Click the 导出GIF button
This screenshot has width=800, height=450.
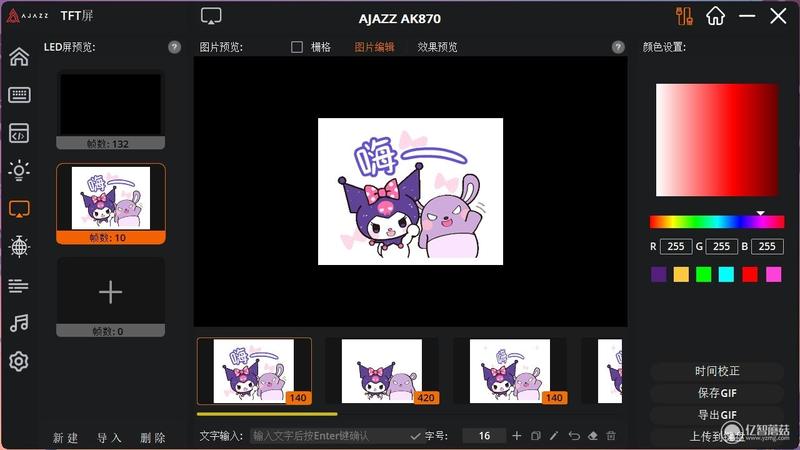point(717,415)
